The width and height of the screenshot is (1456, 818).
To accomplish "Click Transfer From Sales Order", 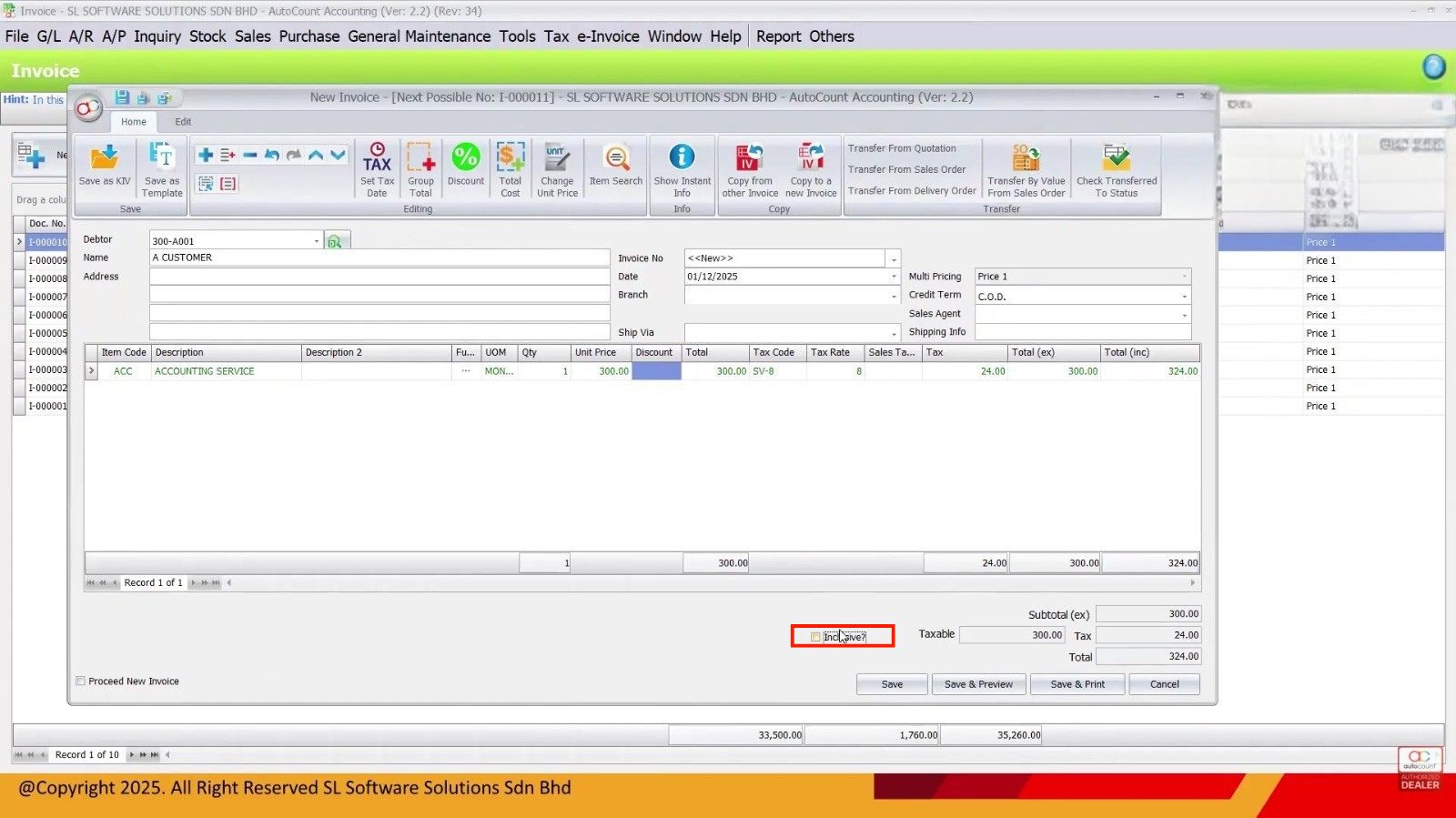I will 906,169.
